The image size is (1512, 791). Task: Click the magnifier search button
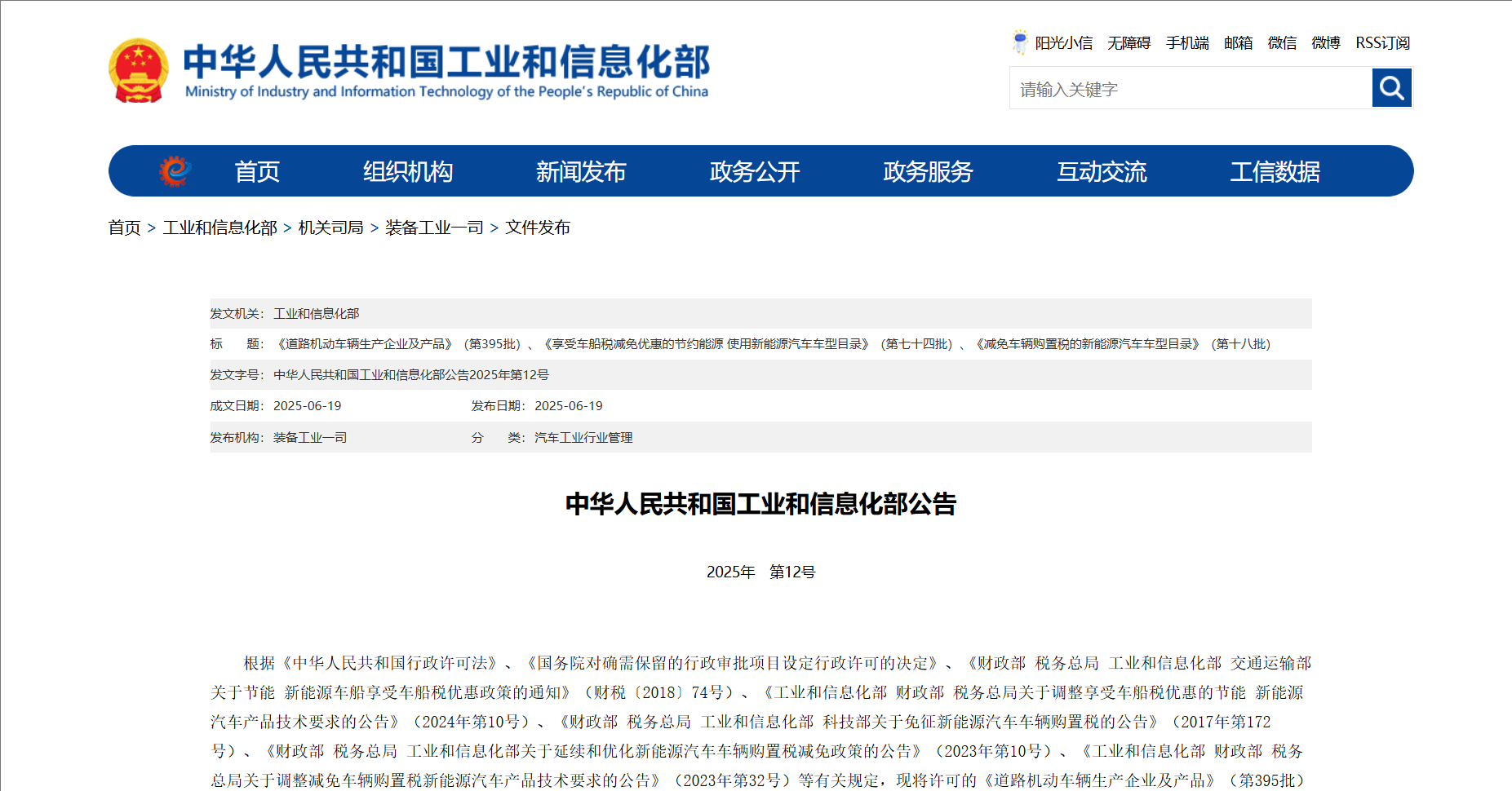coord(1391,88)
